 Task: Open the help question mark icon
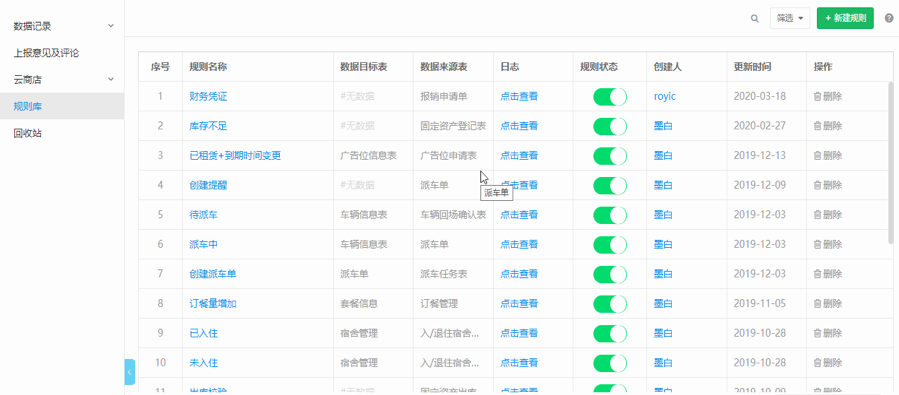(889, 18)
